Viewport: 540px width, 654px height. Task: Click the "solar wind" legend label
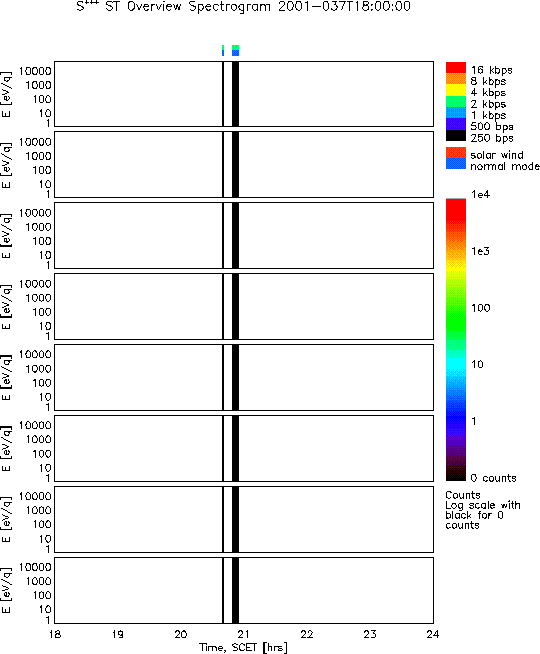(497, 155)
